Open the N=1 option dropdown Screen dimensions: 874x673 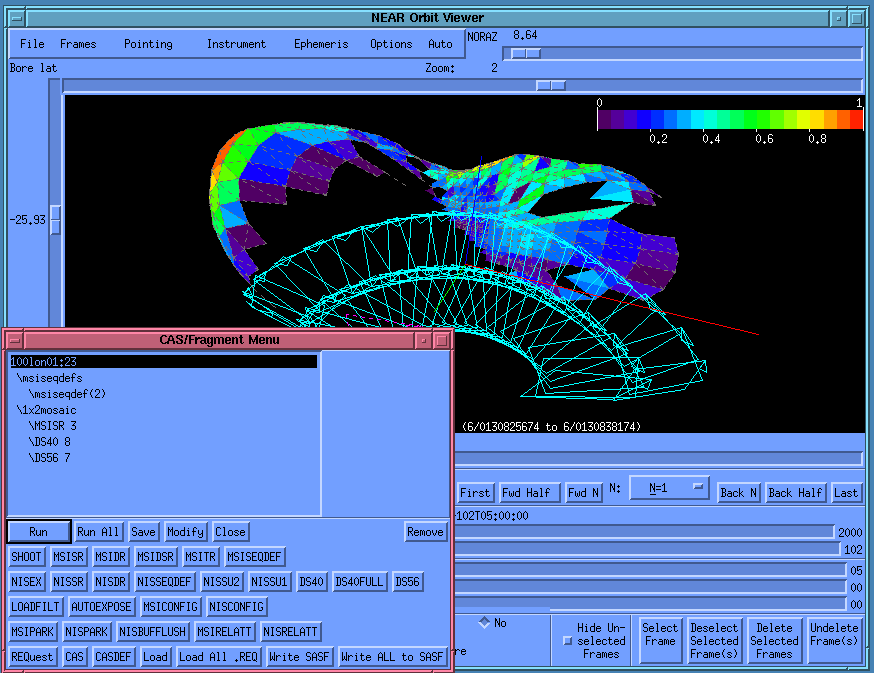(x=669, y=488)
